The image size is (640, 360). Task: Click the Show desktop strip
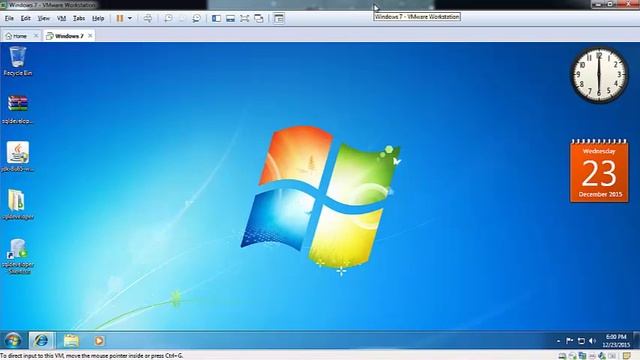coord(636,340)
